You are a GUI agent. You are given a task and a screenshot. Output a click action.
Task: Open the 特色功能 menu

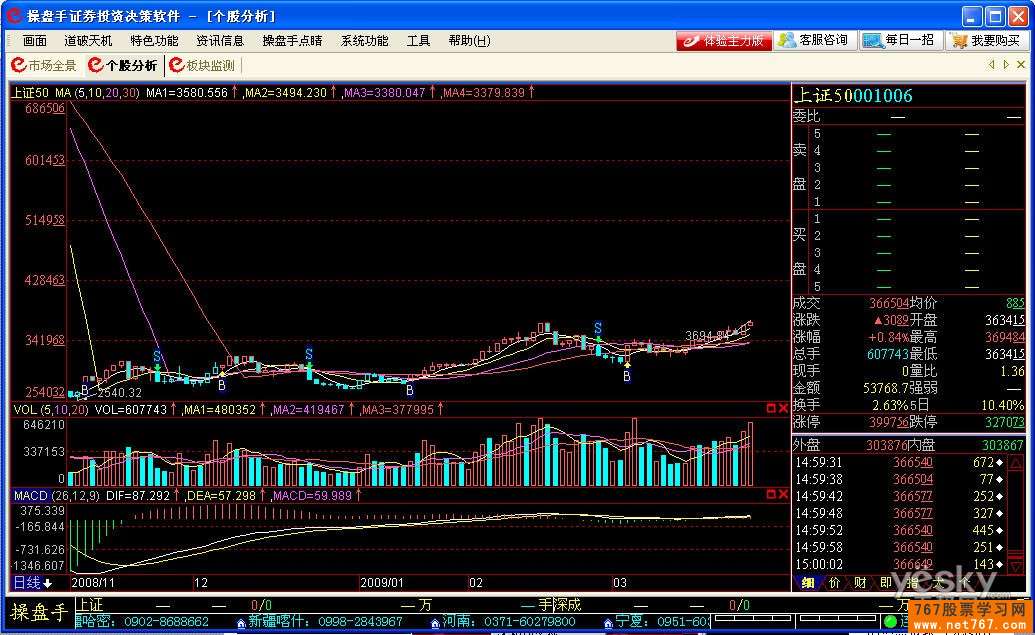click(x=154, y=41)
